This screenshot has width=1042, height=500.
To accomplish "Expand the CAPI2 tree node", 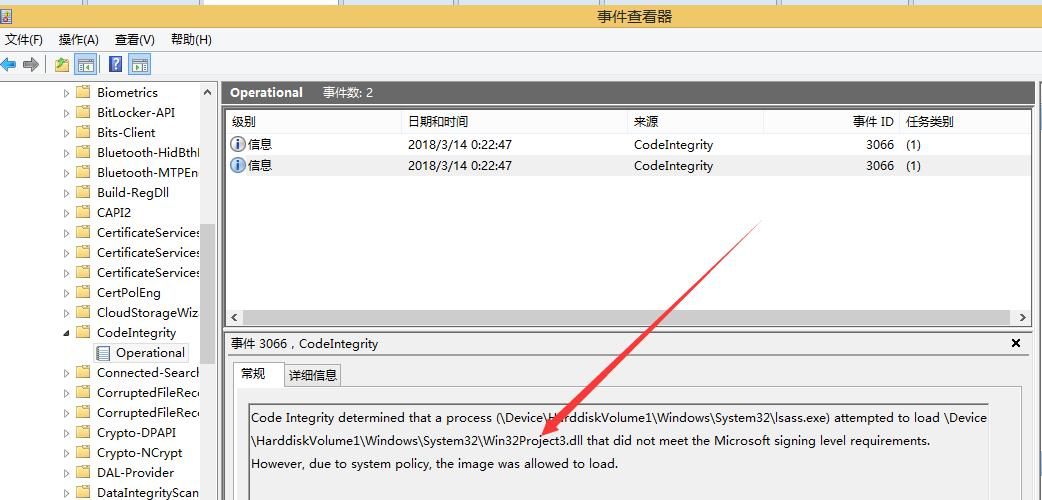I will 66,213.
